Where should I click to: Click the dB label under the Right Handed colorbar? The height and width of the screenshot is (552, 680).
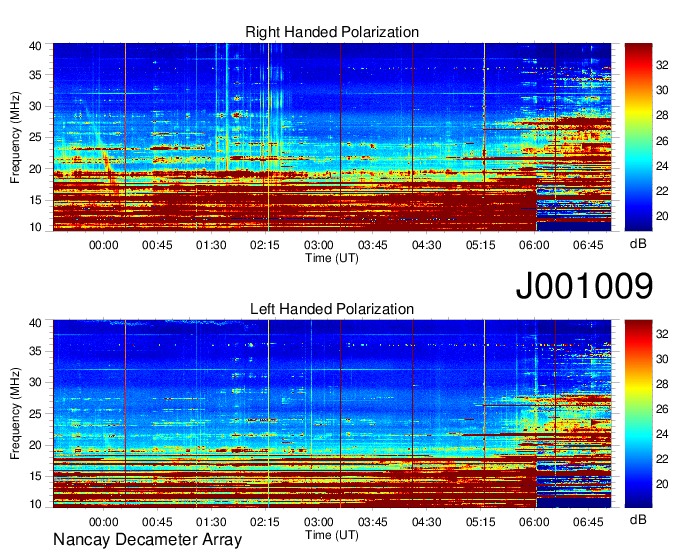pos(638,244)
